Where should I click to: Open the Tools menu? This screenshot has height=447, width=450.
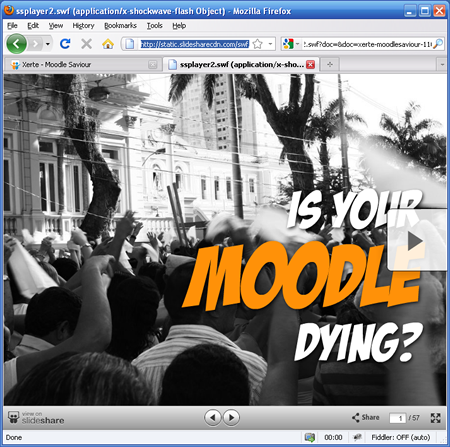click(155, 26)
